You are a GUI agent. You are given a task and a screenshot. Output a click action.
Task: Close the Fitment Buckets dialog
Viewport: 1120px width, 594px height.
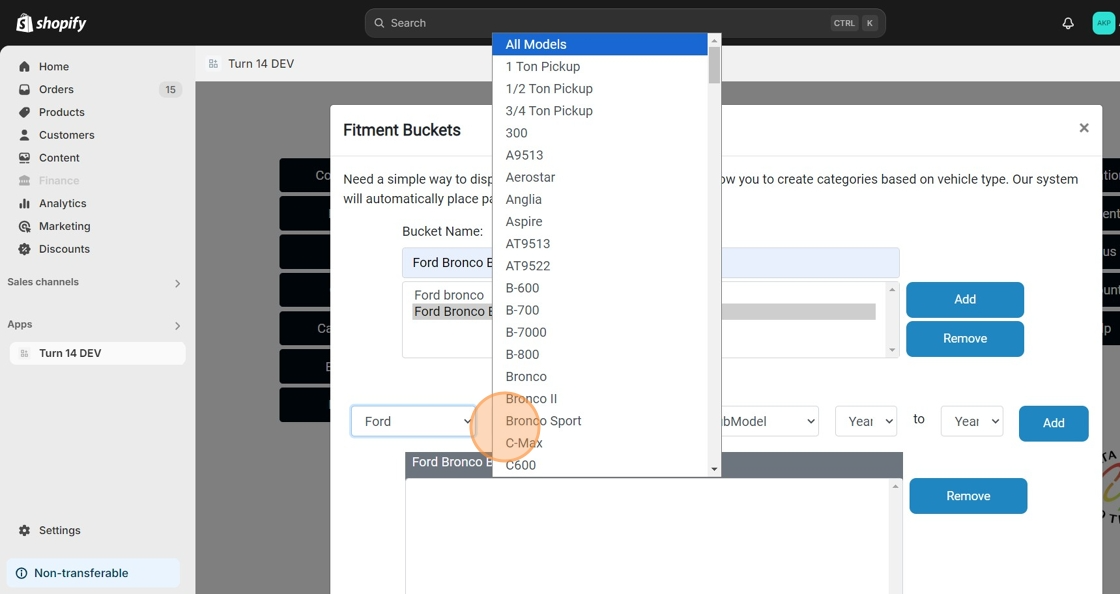pyautogui.click(x=1084, y=128)
